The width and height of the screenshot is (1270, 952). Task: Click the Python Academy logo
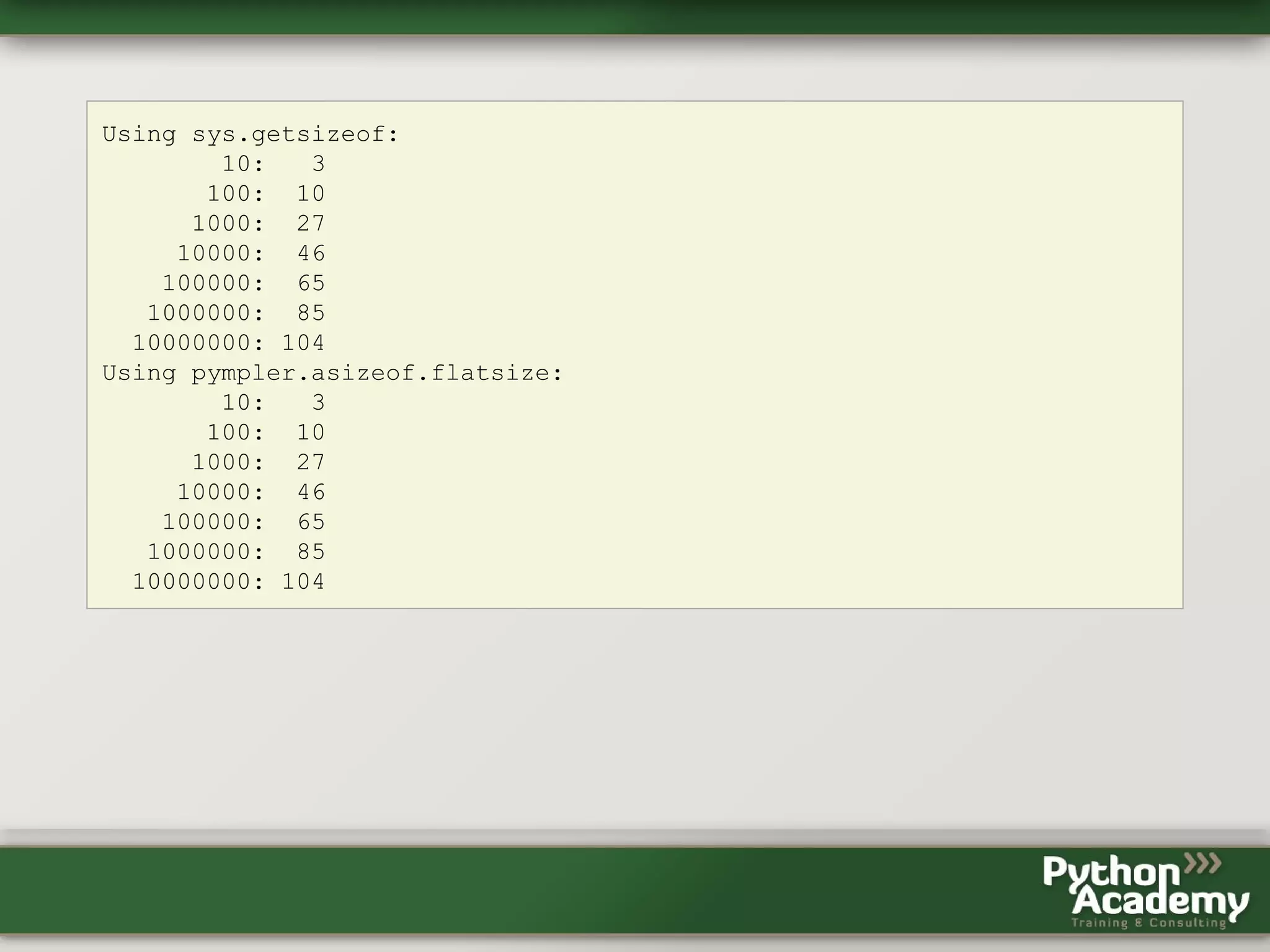1145,891
